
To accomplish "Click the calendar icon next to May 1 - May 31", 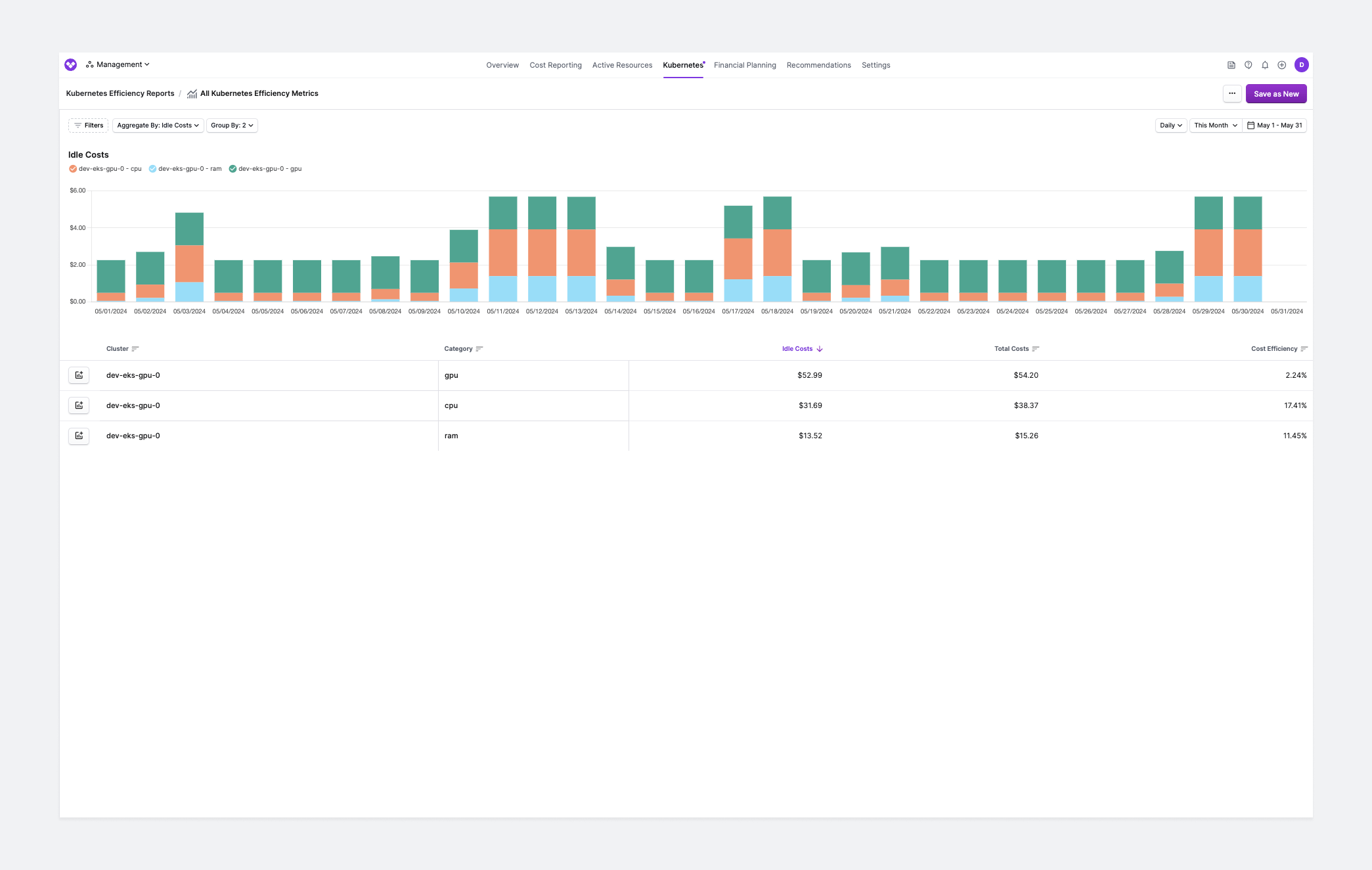I will 1252,125.
